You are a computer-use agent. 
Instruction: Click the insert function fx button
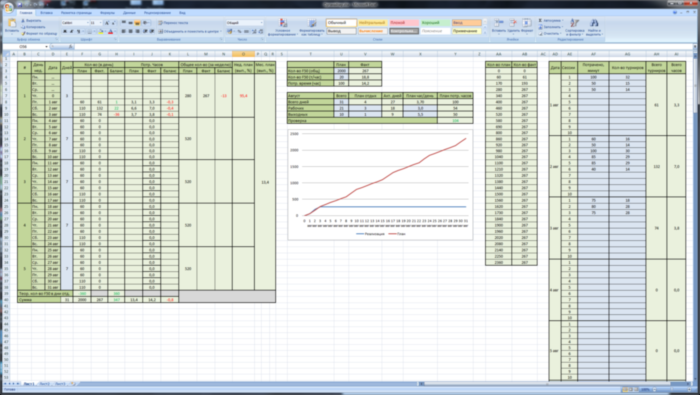click(x=70, y=46)
